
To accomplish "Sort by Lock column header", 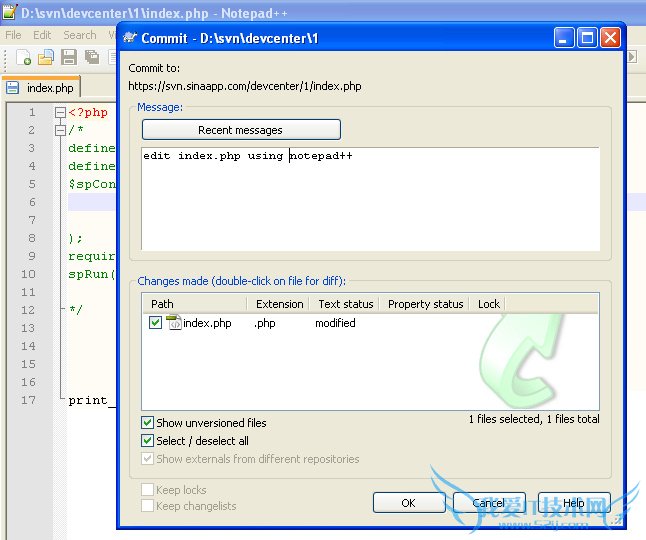I will pos(488,304).
